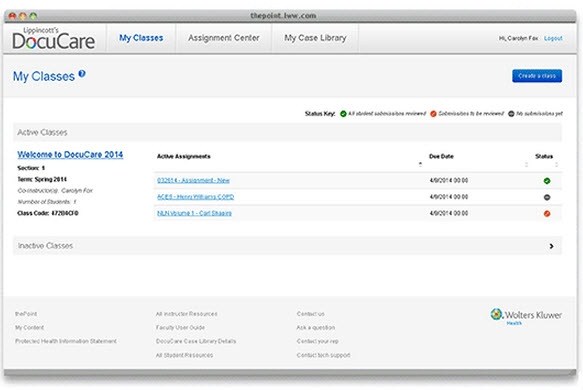This screenshot has height=390, width=583.
Task: Open the Assignment Center tab
Action: pos(223,38)
